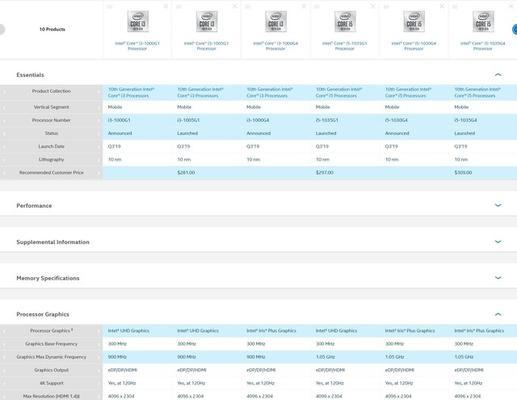Select the Performance section heading

point(34,205)
